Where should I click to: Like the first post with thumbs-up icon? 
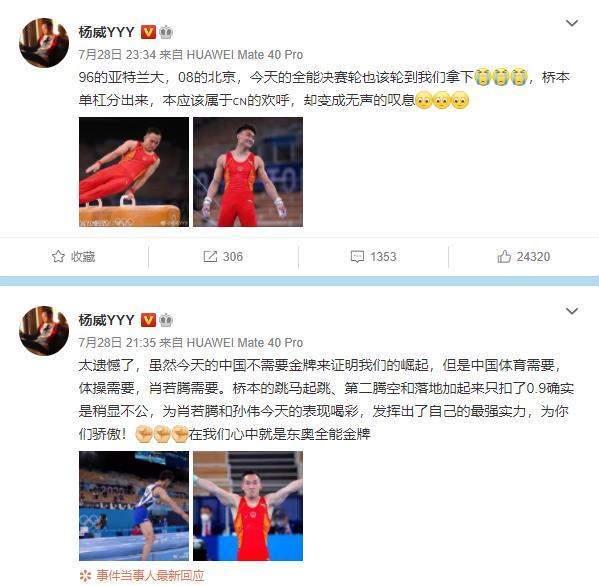504,256
